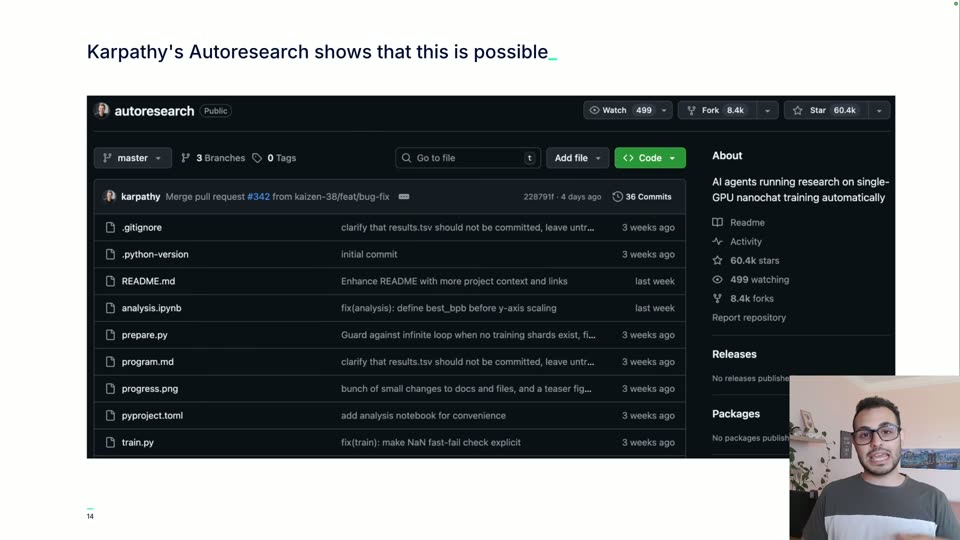The image size is (960, 540).
Task: Open 'Enhance README with more project context' commit
Action: coord(454,281)
